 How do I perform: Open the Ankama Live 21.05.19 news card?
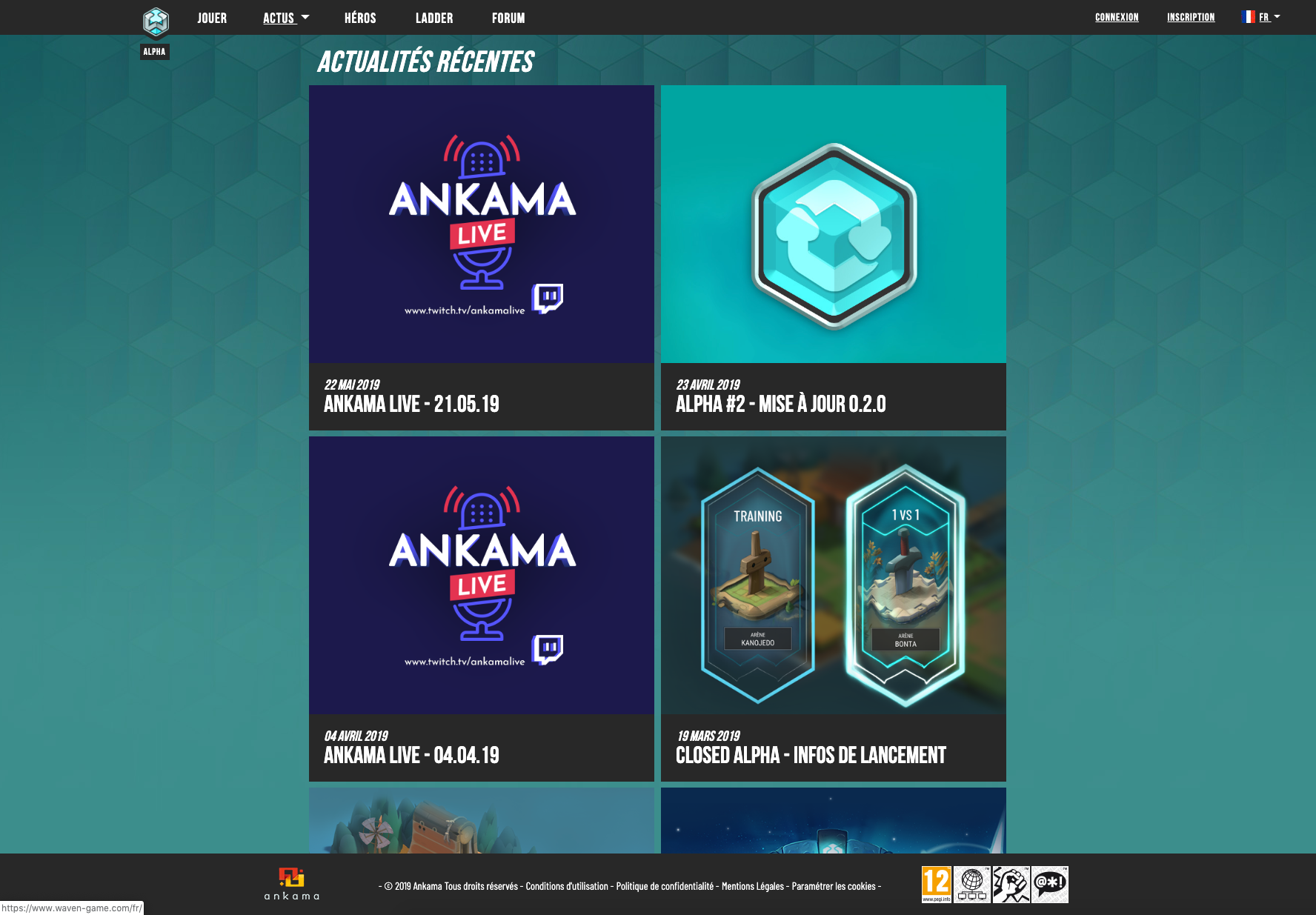(482, 258)
